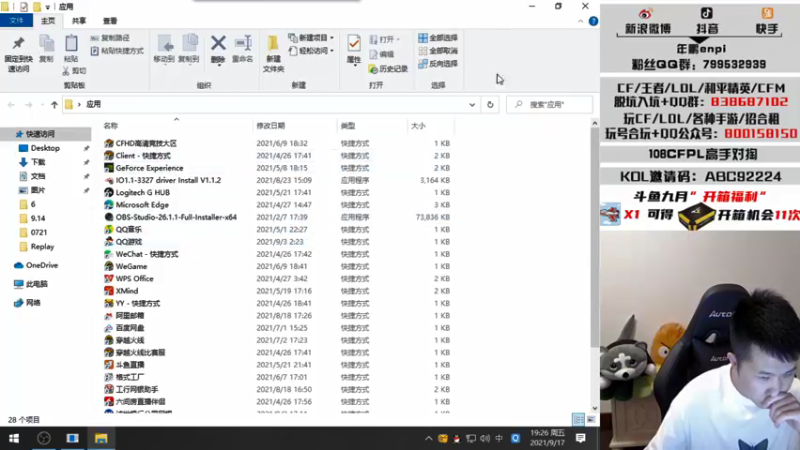800x450 pixels.
Task: Go up one folder level
Action: [54, 105]
